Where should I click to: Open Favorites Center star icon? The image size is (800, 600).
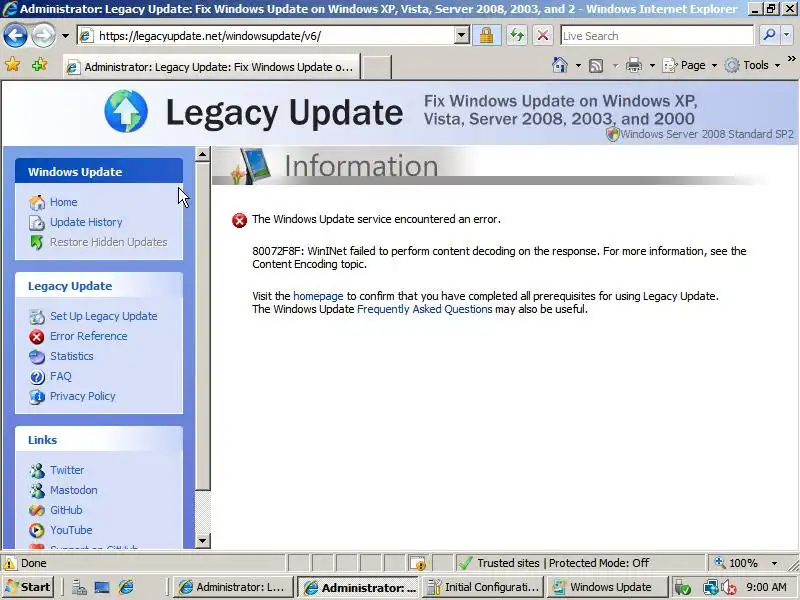coord(12,65)
